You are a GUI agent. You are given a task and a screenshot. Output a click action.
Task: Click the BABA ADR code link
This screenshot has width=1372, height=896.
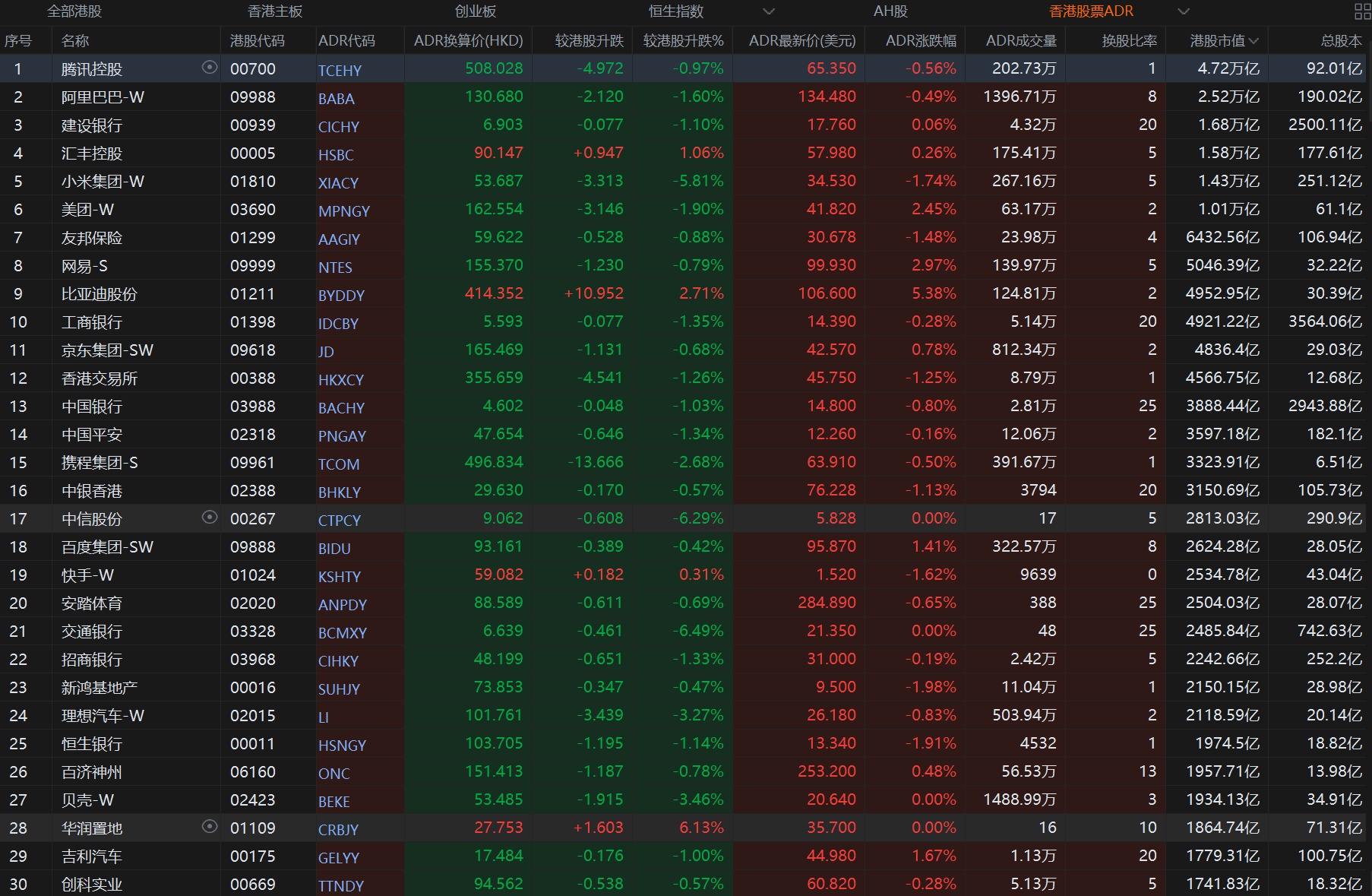pos(337,99)
